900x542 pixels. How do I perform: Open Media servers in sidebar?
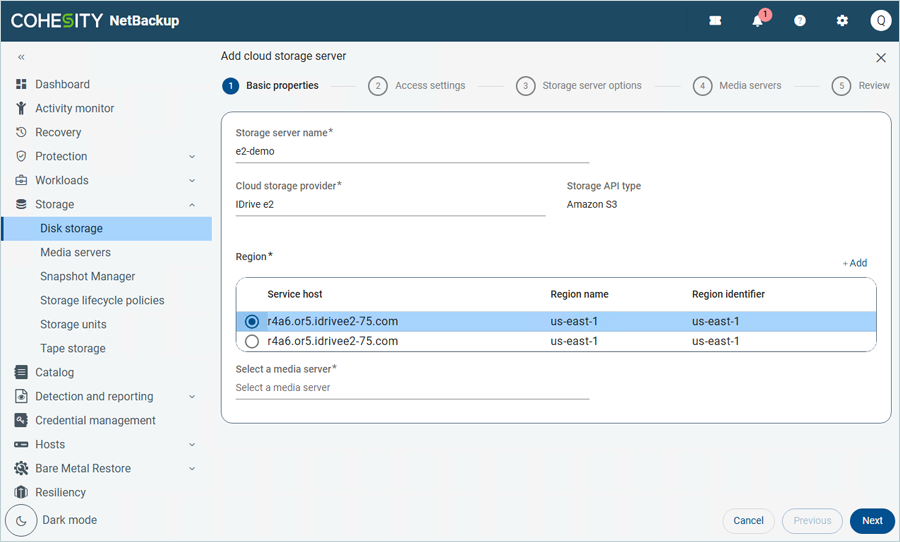(75, 252)
